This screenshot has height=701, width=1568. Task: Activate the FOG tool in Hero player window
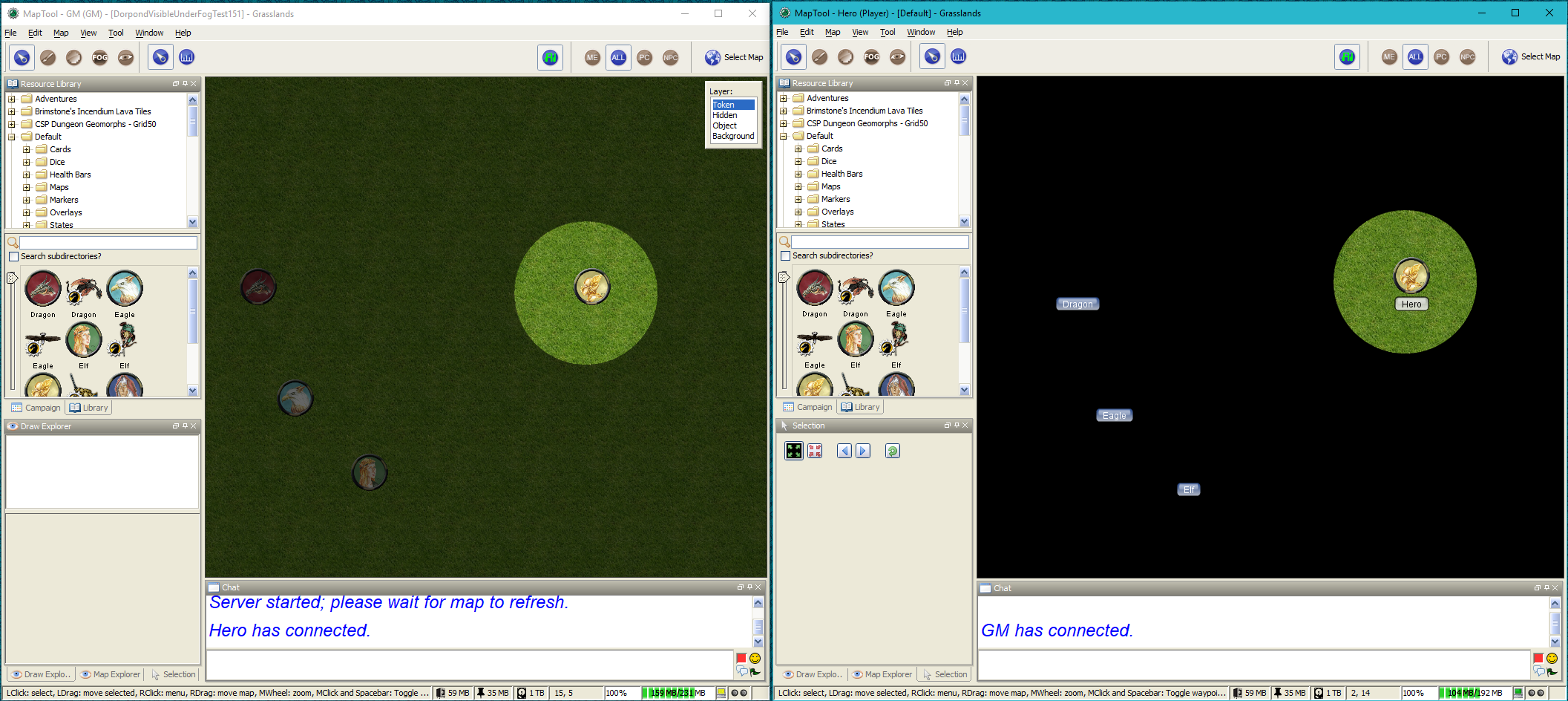pos(871,56)
